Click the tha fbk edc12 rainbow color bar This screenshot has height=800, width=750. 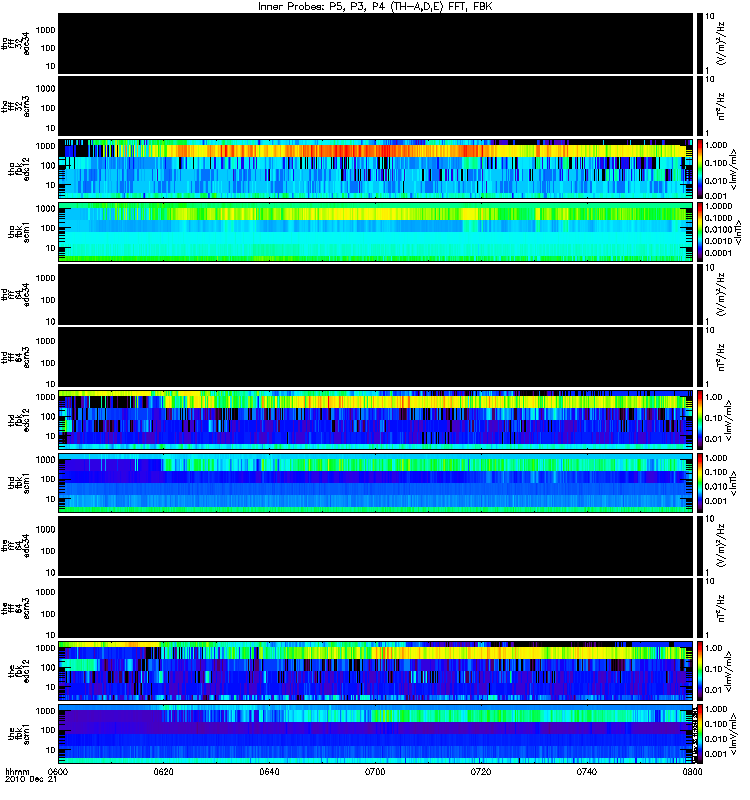coord(700,169)
